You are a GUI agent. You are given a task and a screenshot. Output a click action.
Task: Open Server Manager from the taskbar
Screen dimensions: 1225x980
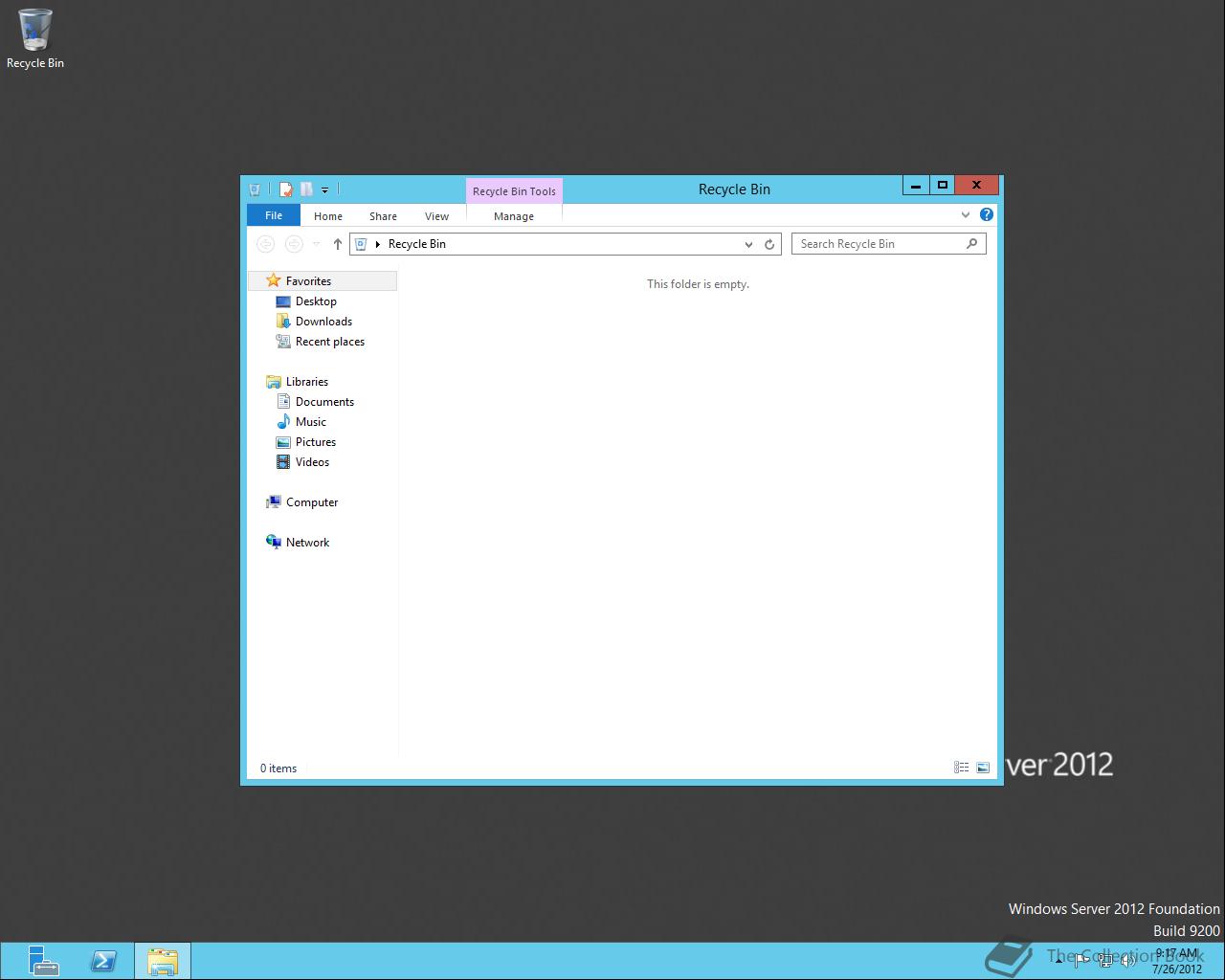[x=43, y=961]
